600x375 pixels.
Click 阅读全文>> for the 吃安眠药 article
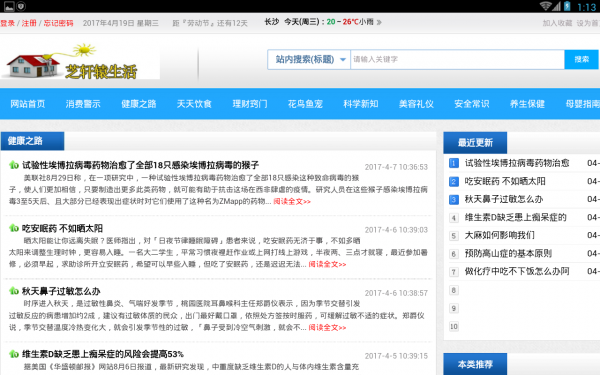point(327,264)
